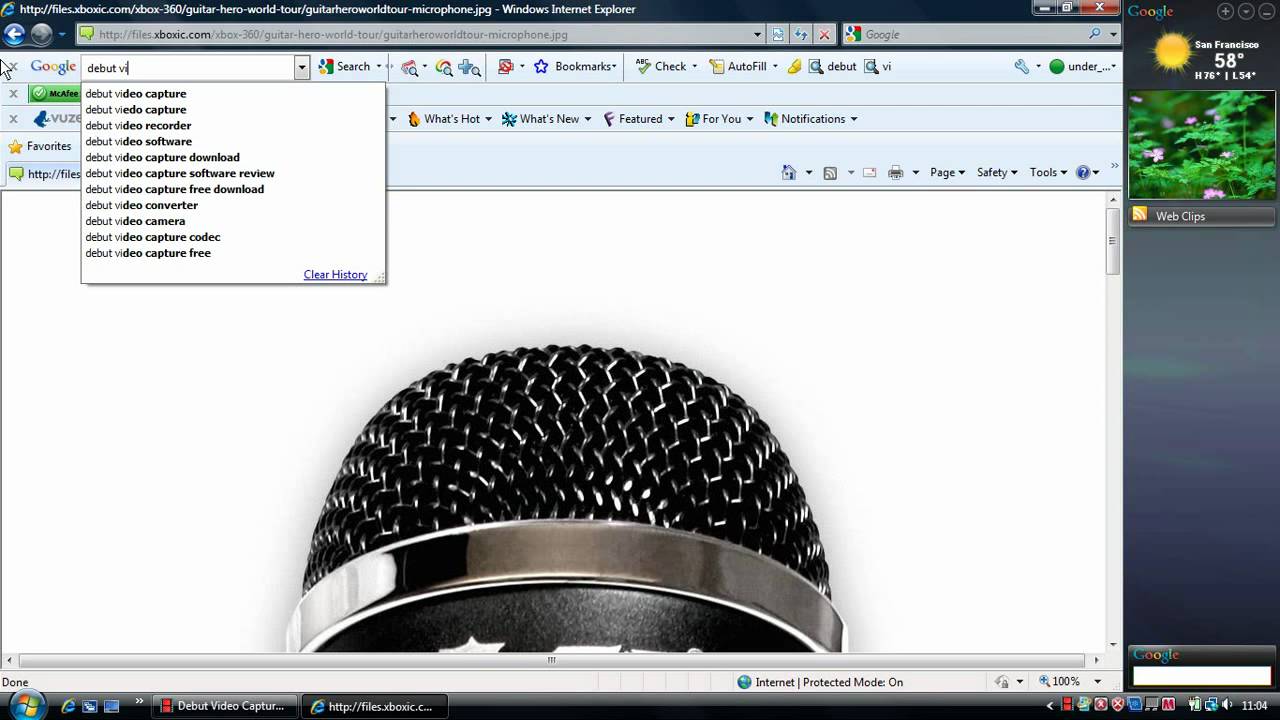Image resolution: width=1280 pixels, height=720 pixels.
Task: Open the For You menu
Action: click(719, 118)
